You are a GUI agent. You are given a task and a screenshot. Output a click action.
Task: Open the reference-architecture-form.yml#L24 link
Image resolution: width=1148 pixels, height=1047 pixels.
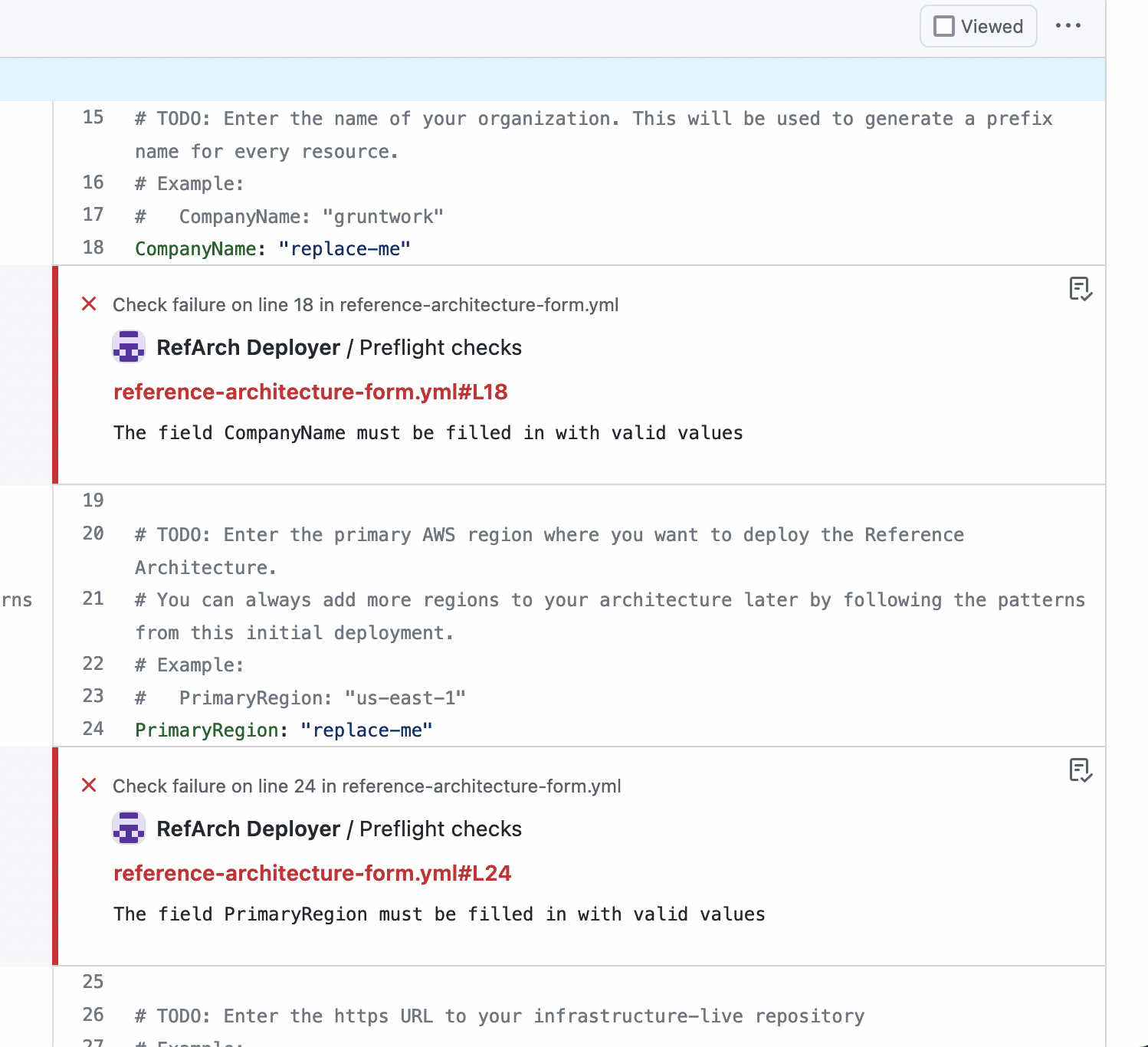coord(312,873)
